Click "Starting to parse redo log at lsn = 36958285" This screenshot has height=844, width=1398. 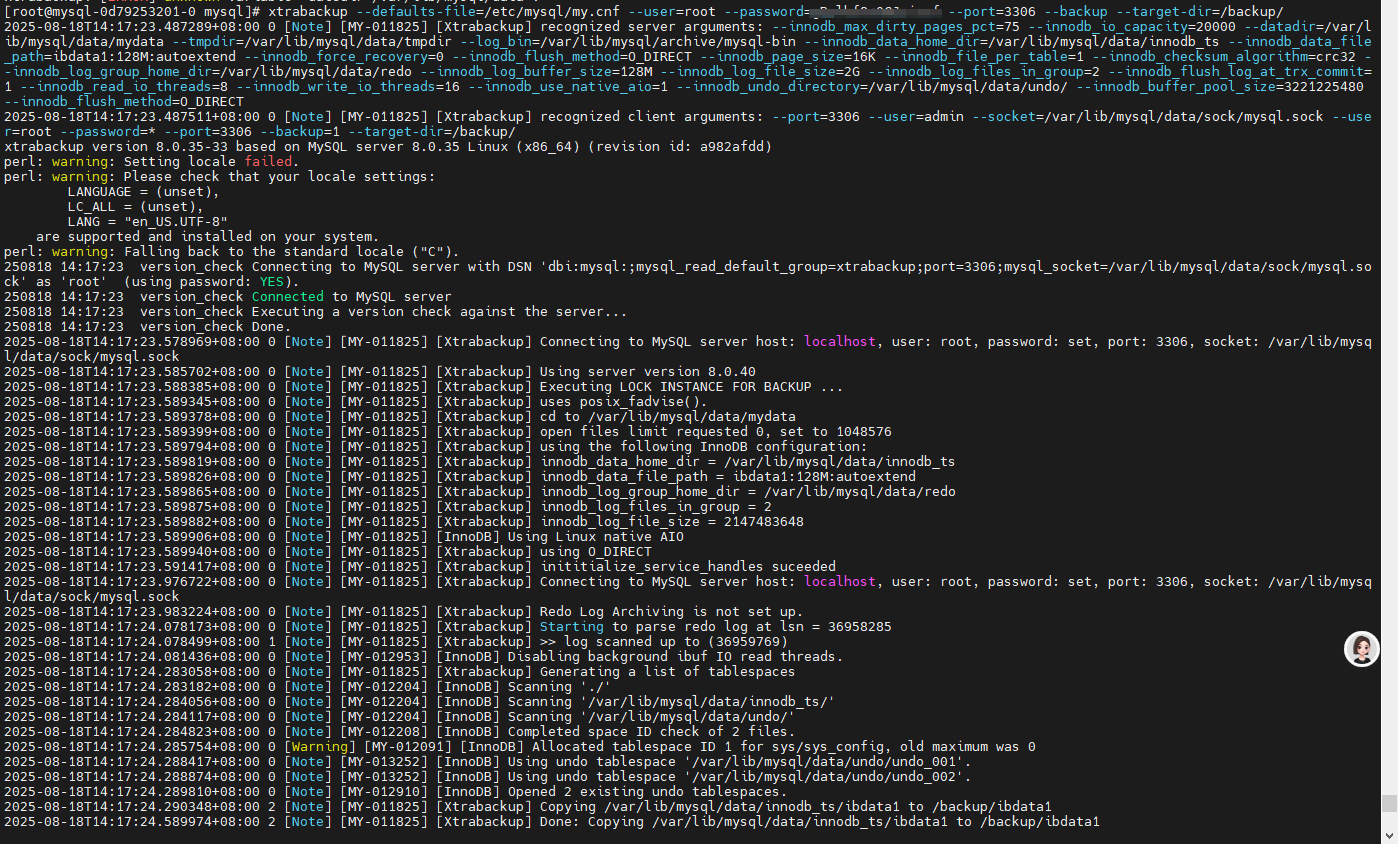click(x=715, y=627)
